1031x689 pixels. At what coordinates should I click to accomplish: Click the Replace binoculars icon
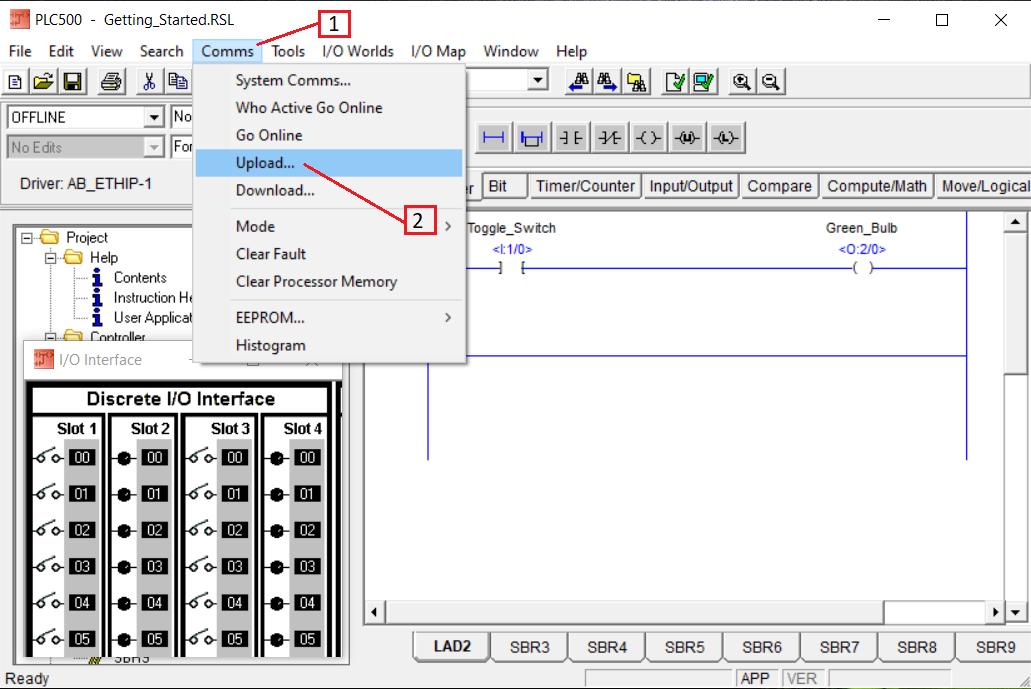(636, 82)
